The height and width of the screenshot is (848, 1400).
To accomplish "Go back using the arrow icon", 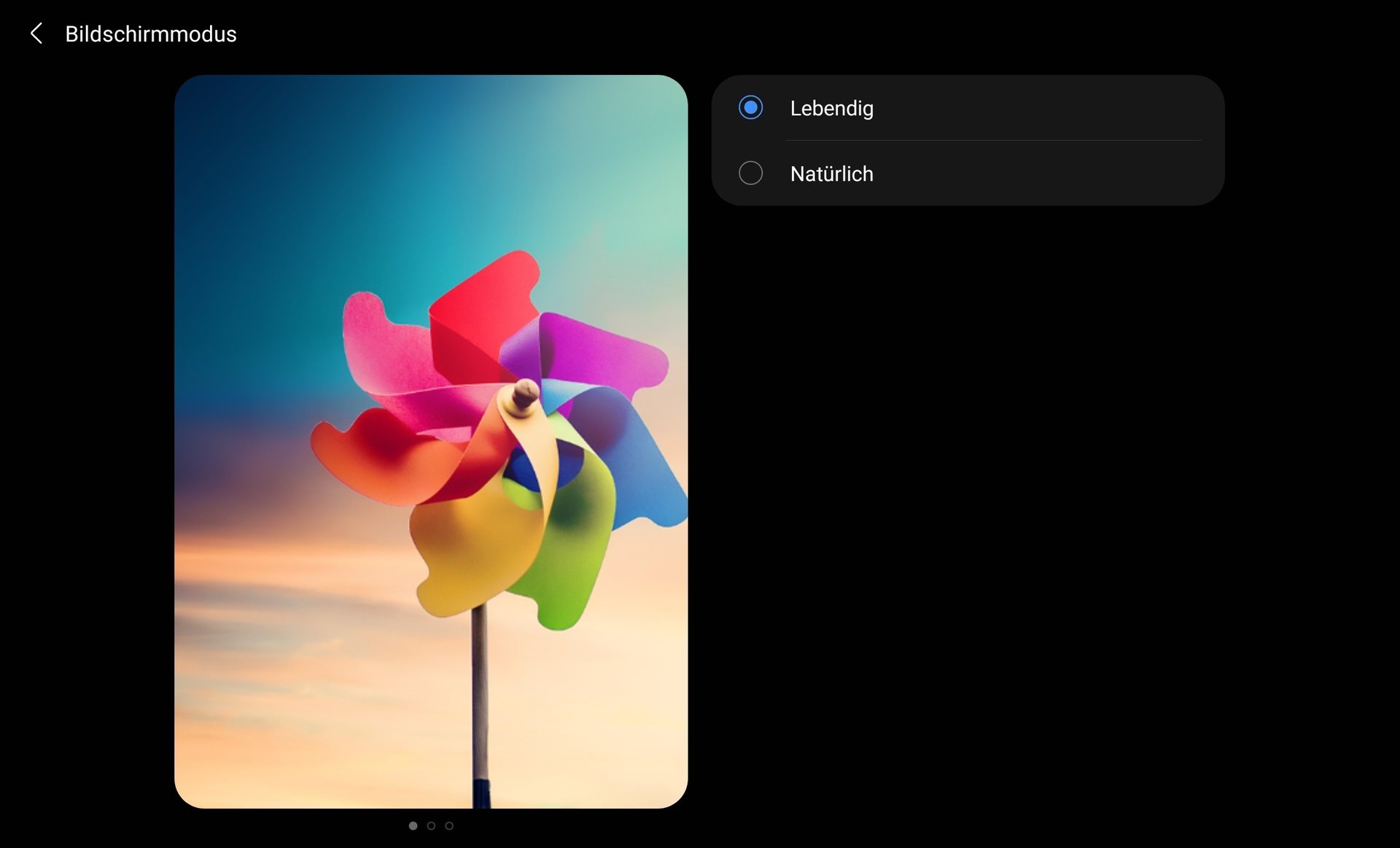I will coord(36,34).
